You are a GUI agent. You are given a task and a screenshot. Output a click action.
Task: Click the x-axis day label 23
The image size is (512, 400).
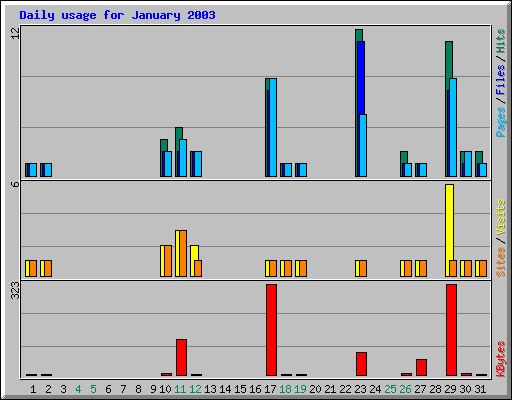coord(360,389)
